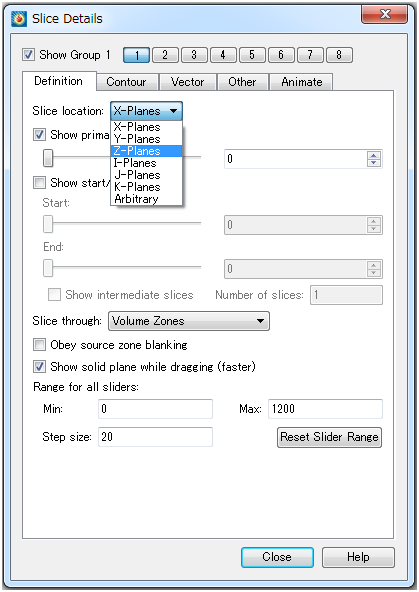419x592 pixels.
Task: Decrement the primary slice position spinner
Action: point(374,163)
